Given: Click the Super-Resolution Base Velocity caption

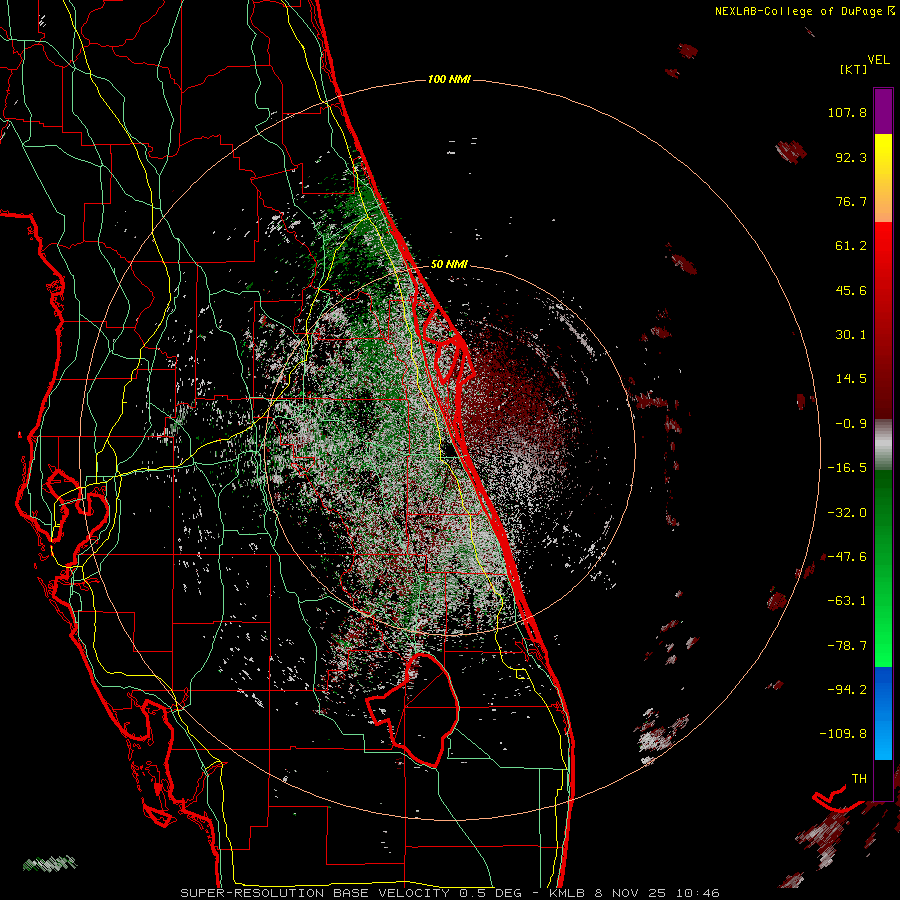Looking at the screenshot, I should click(x=449, y=893).
